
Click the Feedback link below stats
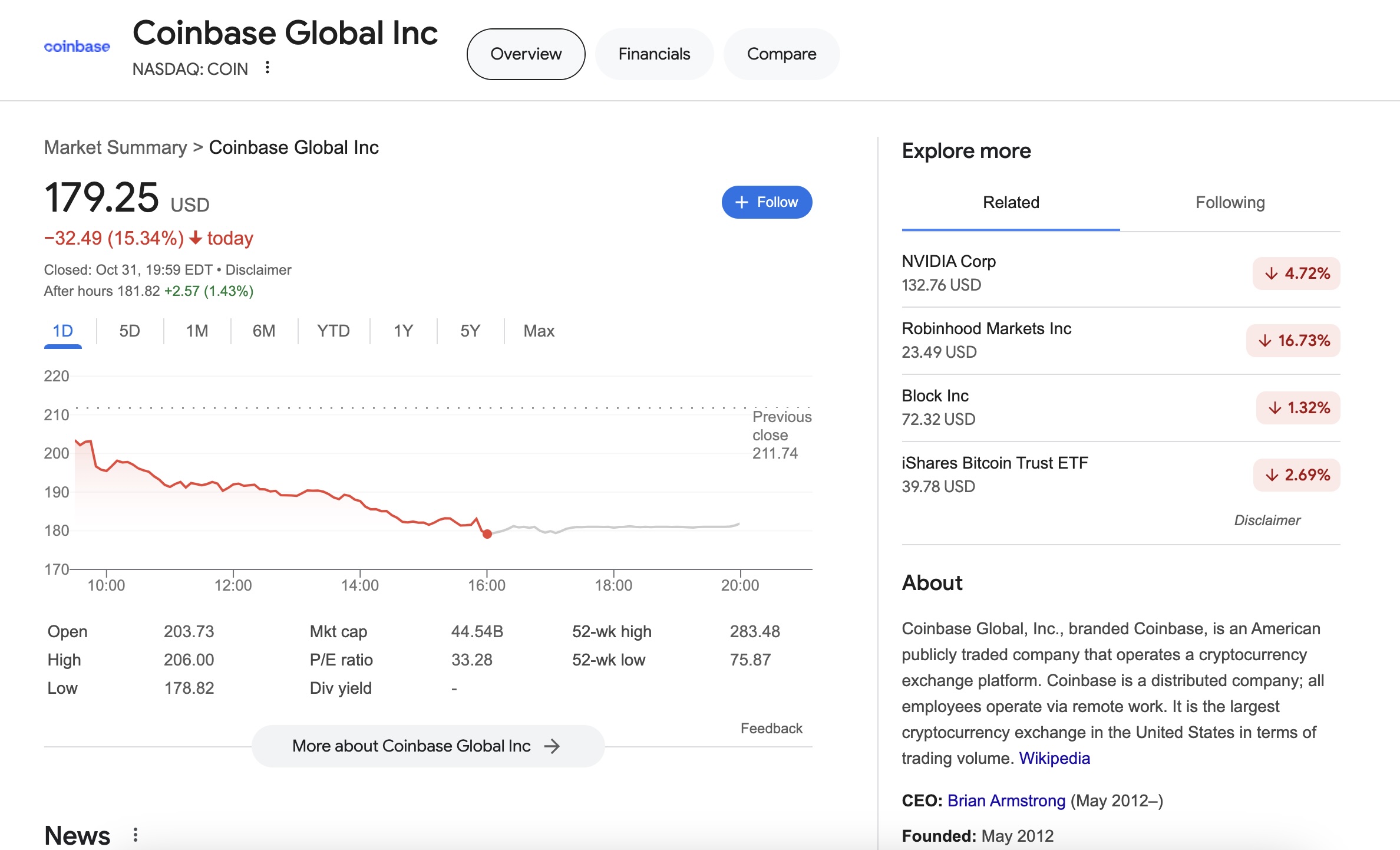coord(771,729)
